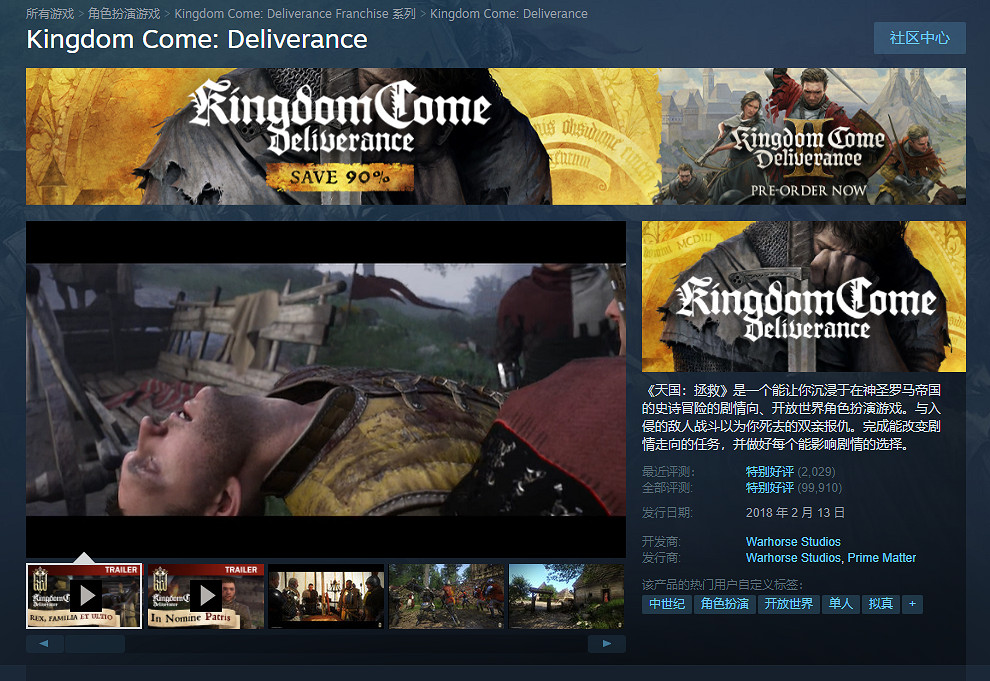990x681 pixels.
Task: Select the 开放世界 tag
Action: (x=789, y=604)
